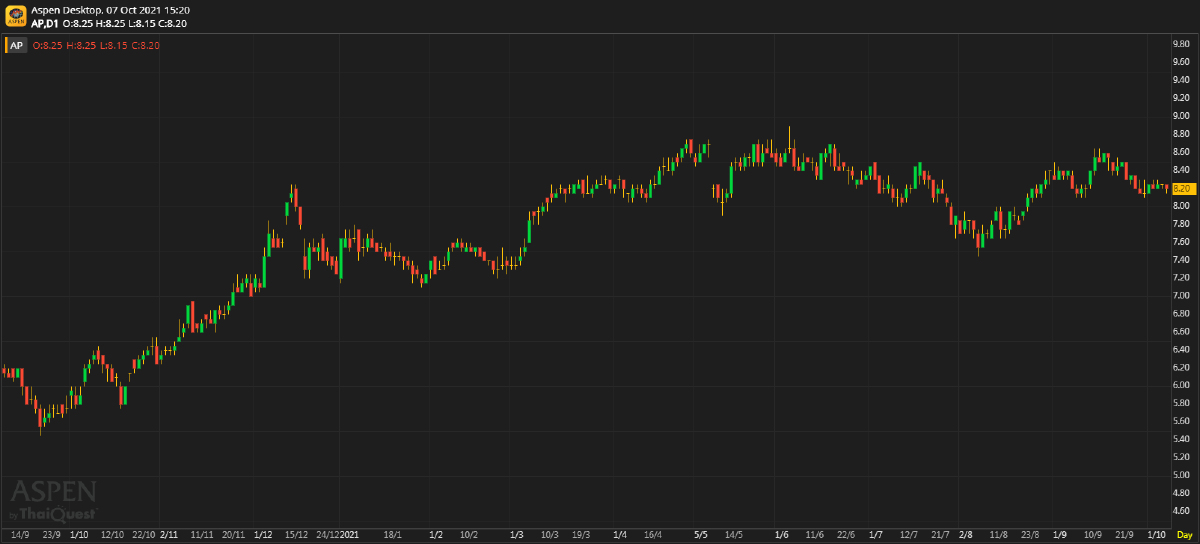Click the 10/9 date axis label

(1093, 535)
